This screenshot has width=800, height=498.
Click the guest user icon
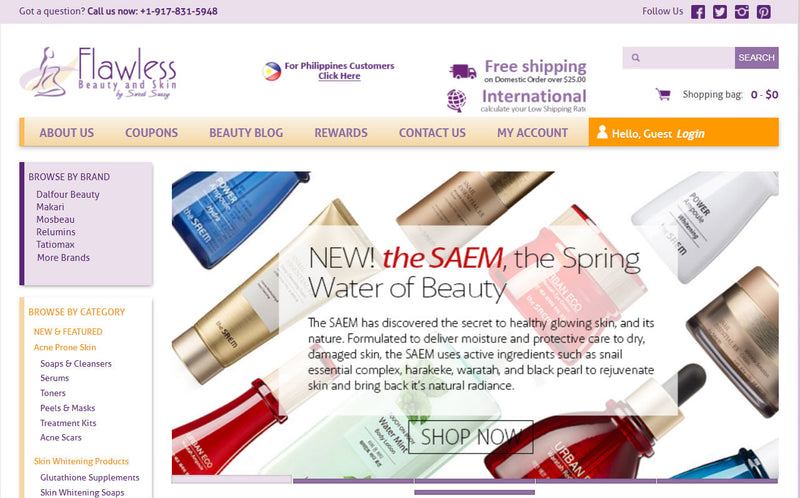(602, 132)
